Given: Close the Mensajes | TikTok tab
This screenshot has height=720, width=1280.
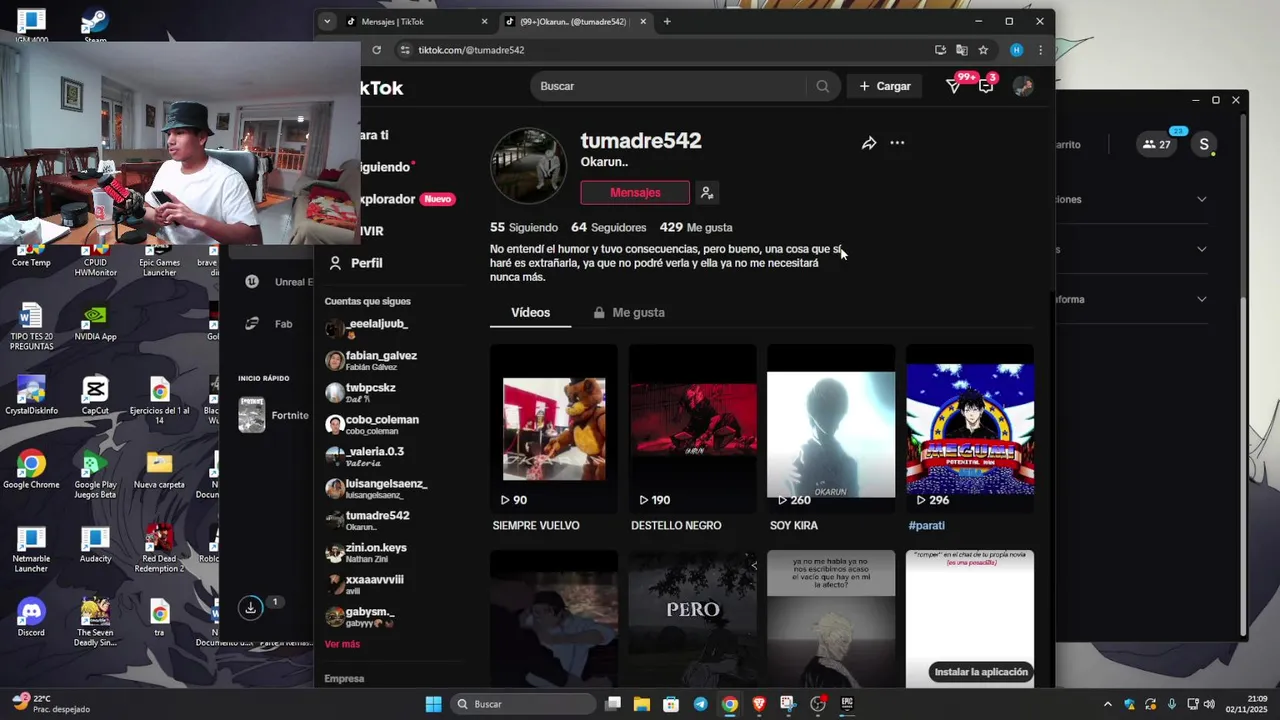Looking at the screenshot, I should (x=485, y=21).
